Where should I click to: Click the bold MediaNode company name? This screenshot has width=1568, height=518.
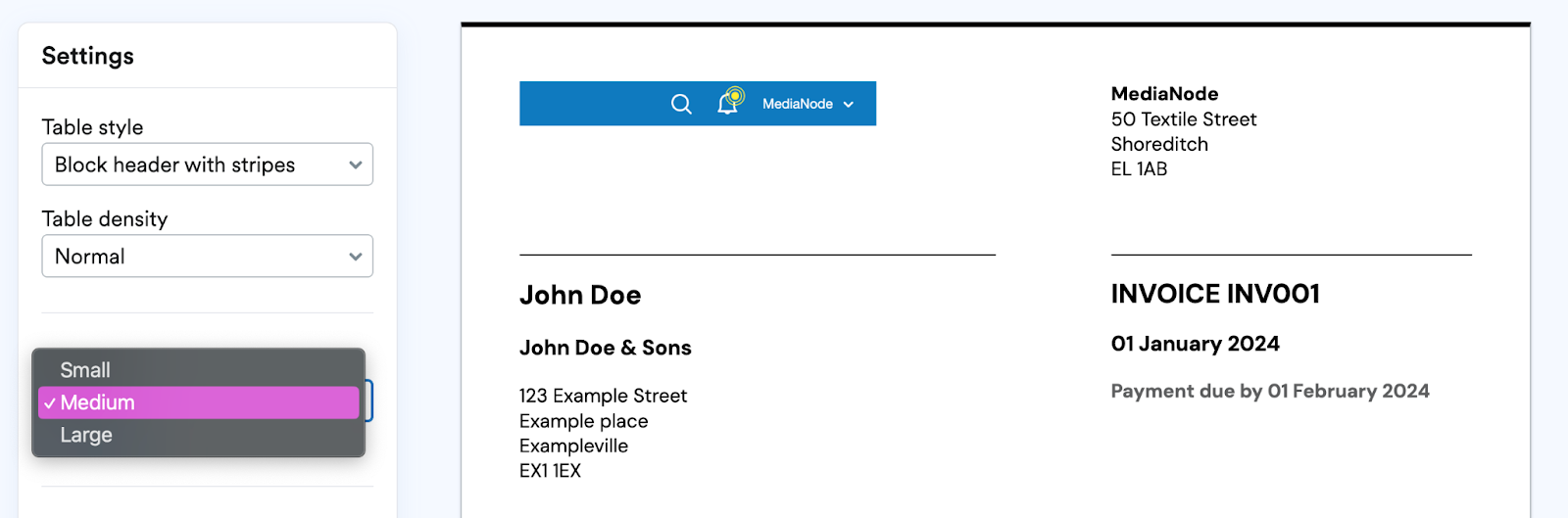point(1164,94)
